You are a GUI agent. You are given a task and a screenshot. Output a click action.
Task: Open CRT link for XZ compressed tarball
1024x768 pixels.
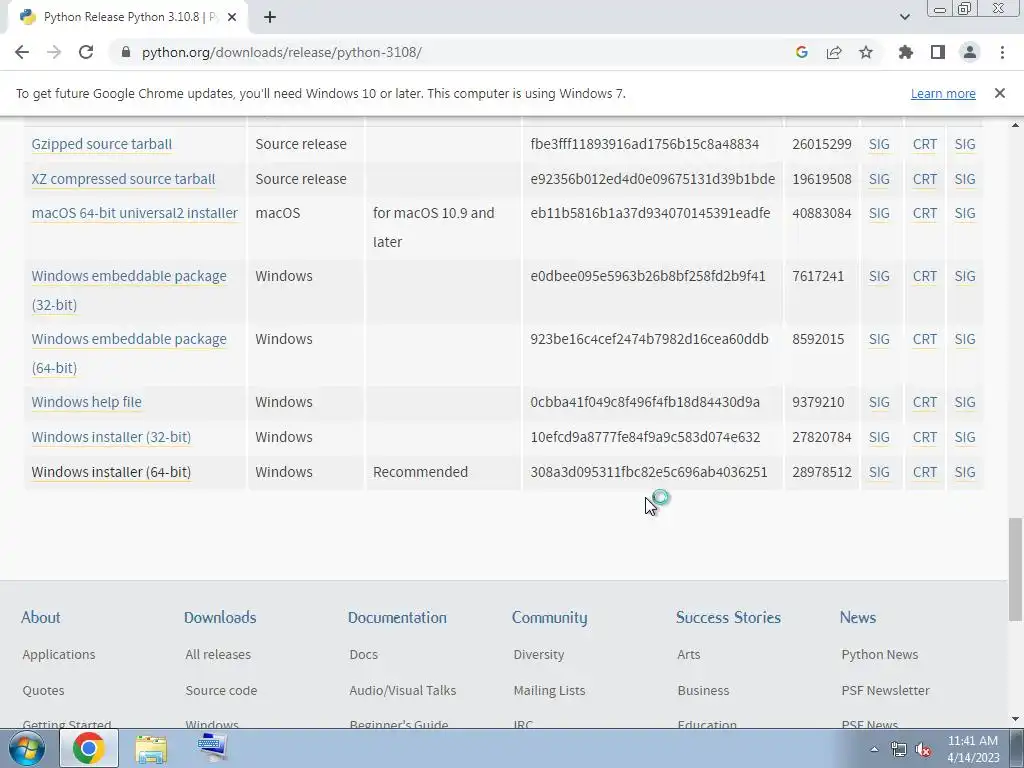tap(925, 179)
